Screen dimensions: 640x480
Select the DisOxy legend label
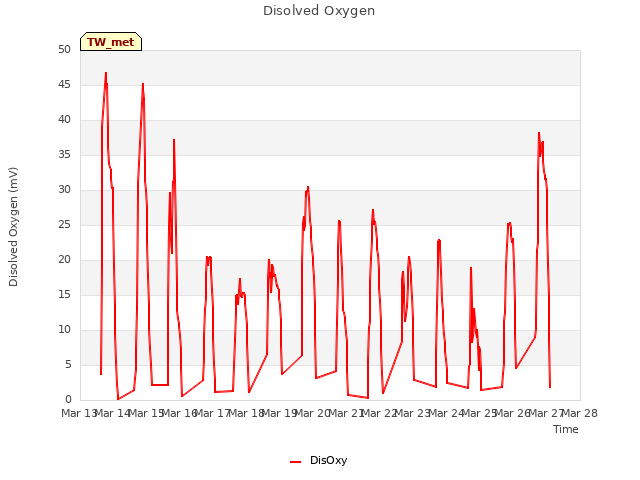[x=328, y=460]
